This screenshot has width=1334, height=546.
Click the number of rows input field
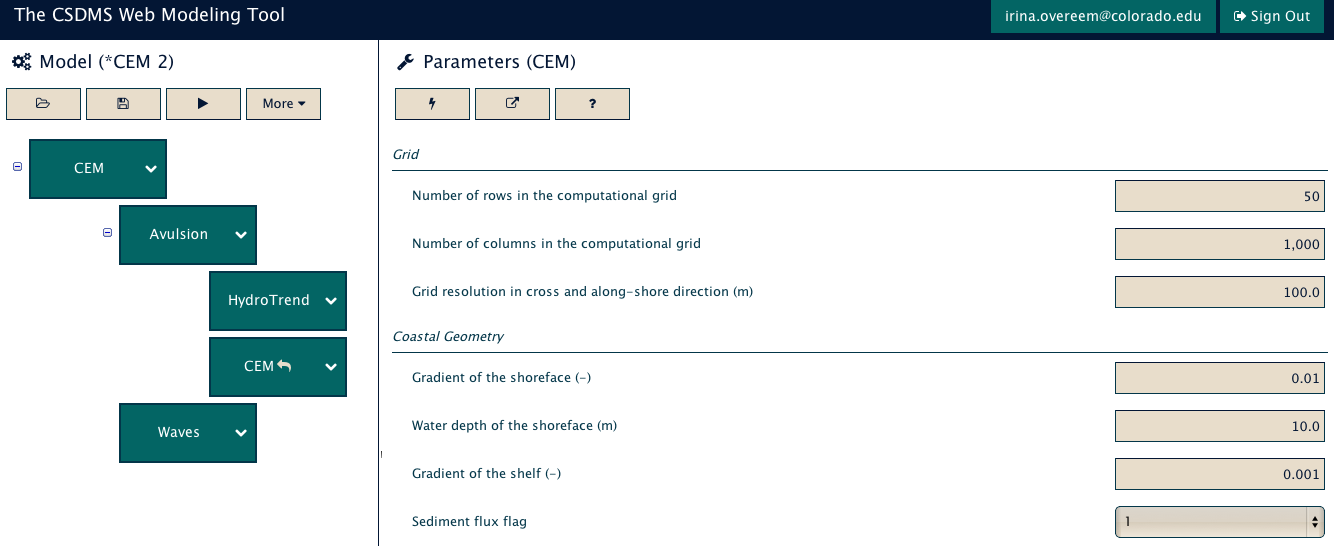[x=1219, y=196]
